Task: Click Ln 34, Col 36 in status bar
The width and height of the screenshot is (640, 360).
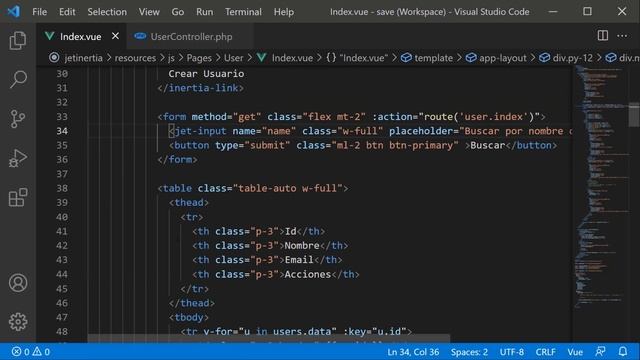Action: [413, 352]
